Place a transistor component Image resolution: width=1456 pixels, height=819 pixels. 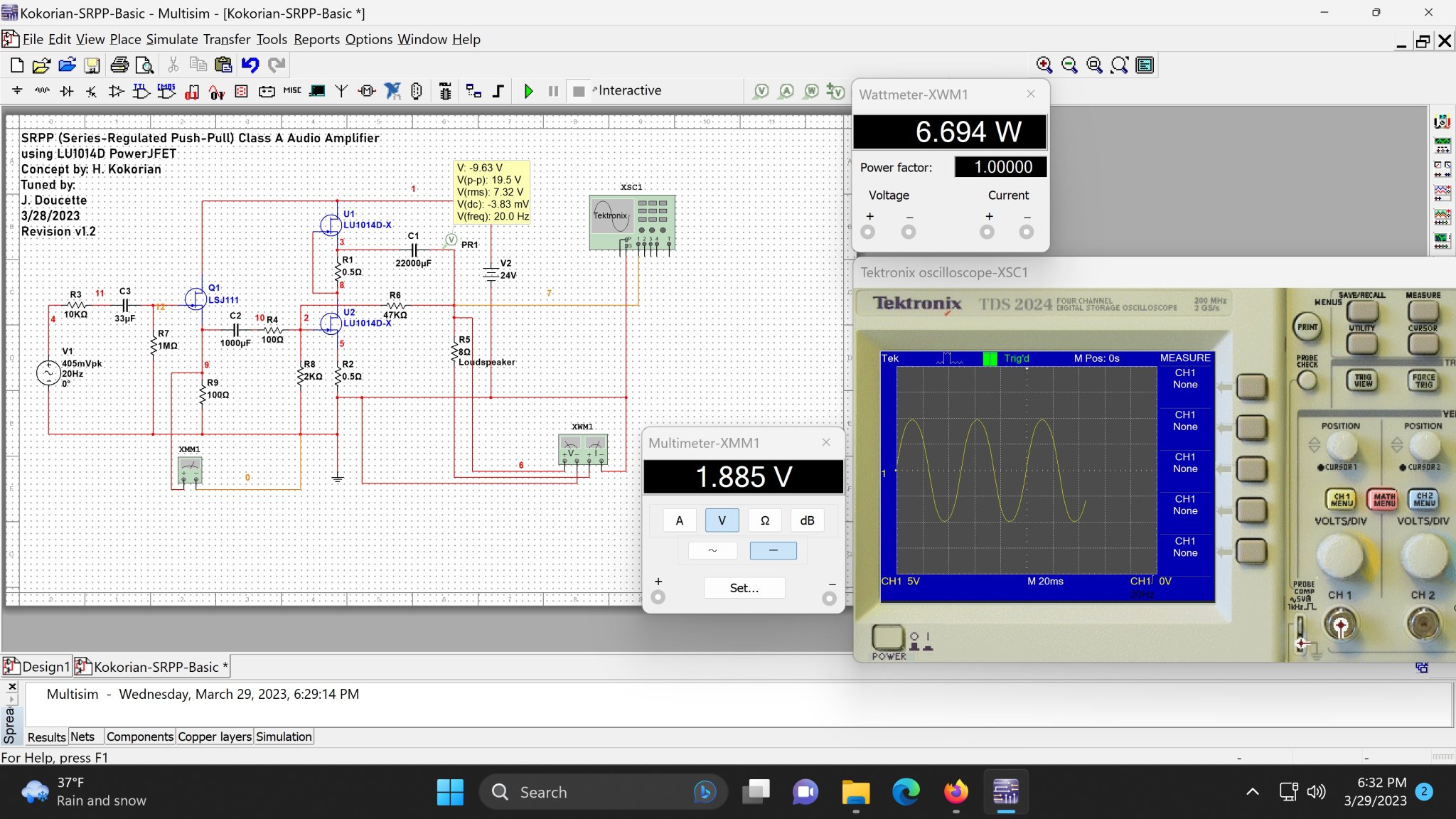coord(91,91)
